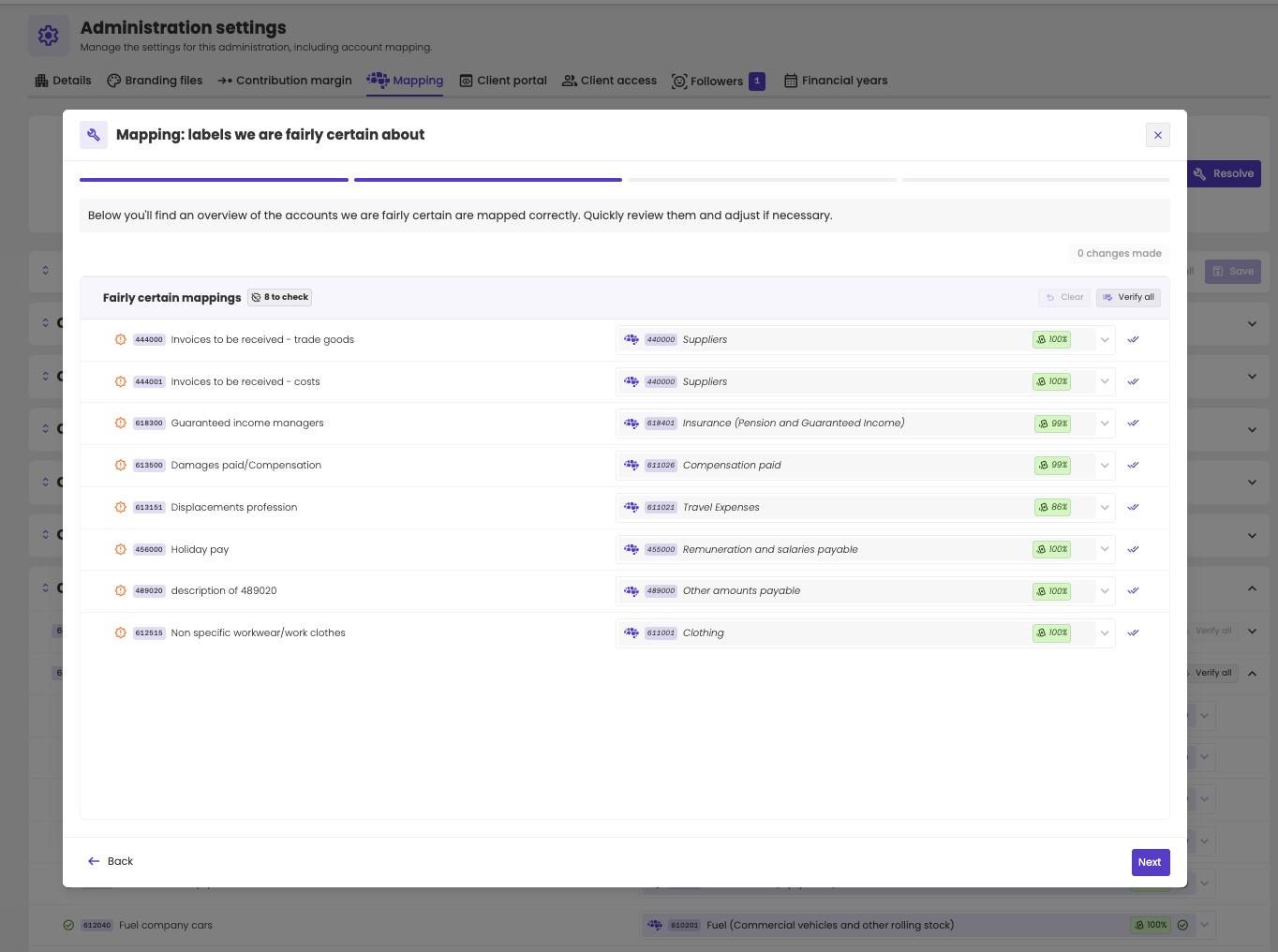This screenshot has width=1278, height=952.
Task: Click the 100% confidence badge on Clothing
Action: (1052, 633)
